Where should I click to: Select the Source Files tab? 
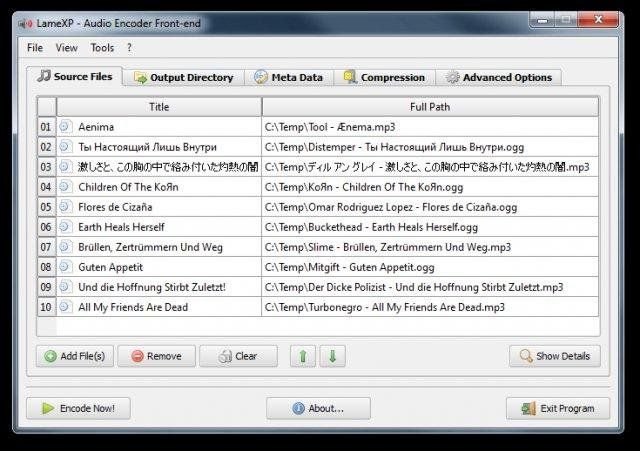tap(75, 76)
